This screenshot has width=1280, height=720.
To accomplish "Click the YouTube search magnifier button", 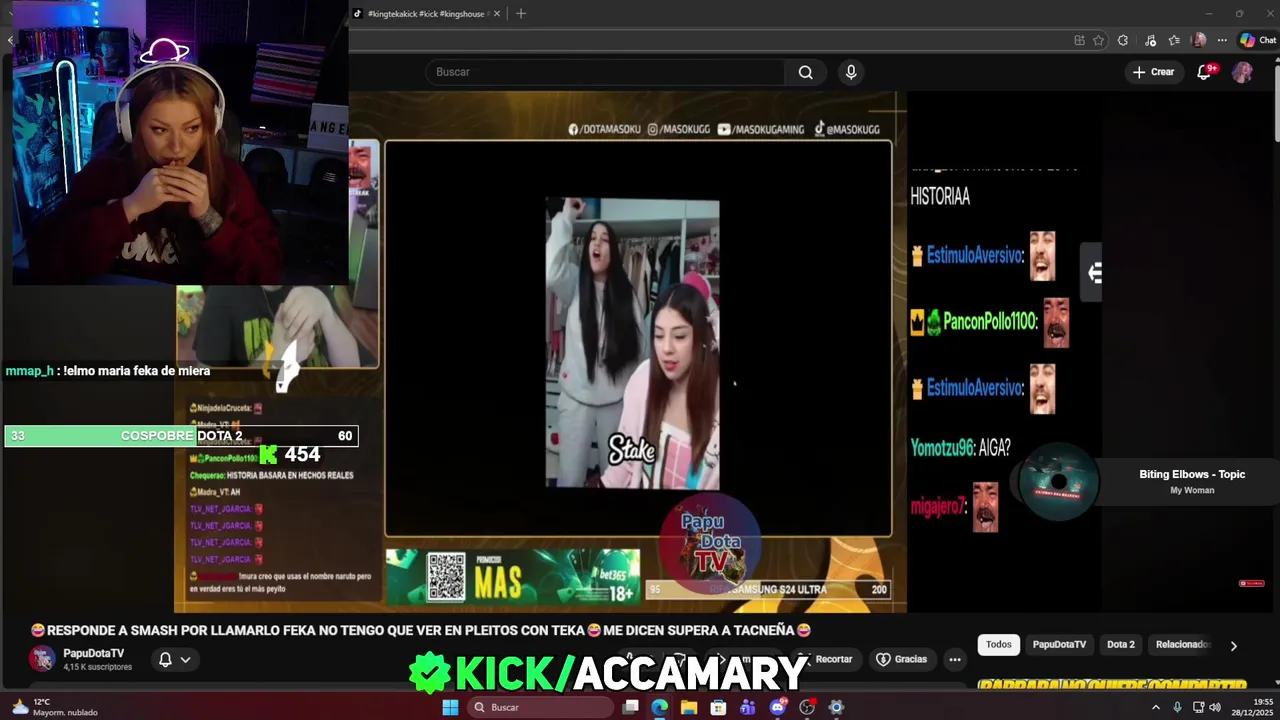I will click(805, 72).
